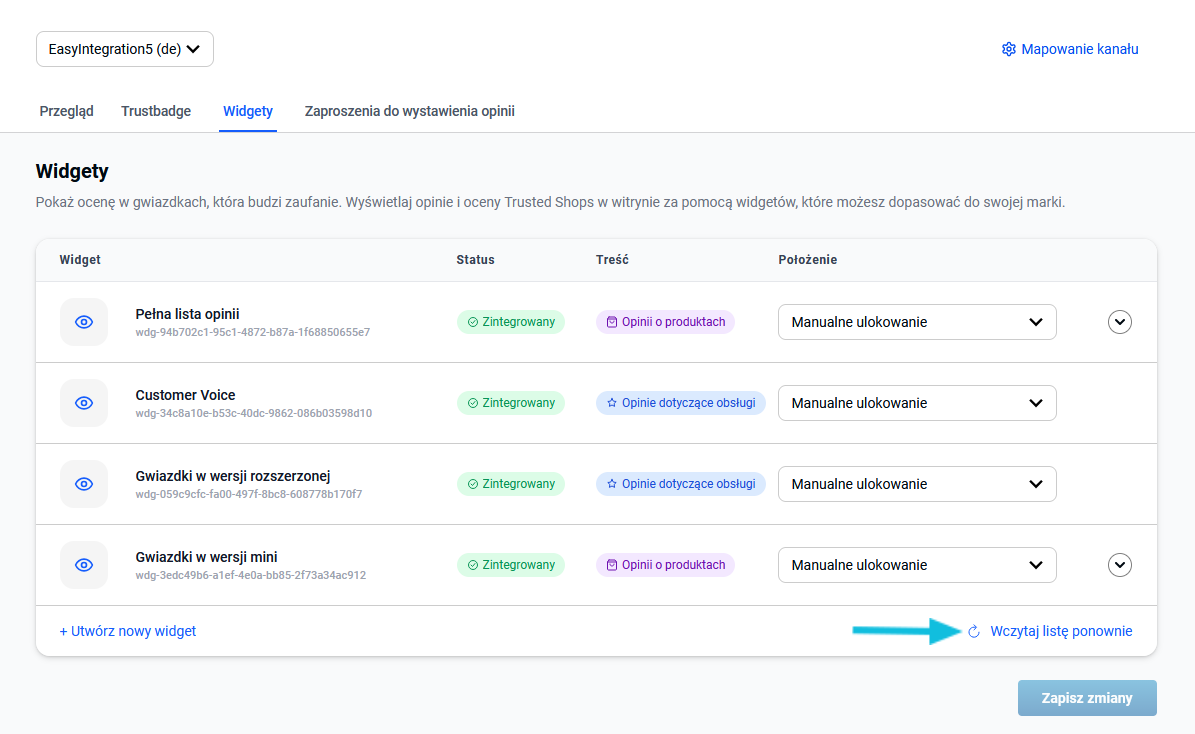
Task: Click the checkmark icon in Gwiazdki w wersji mini status
Action: (473, 565)
